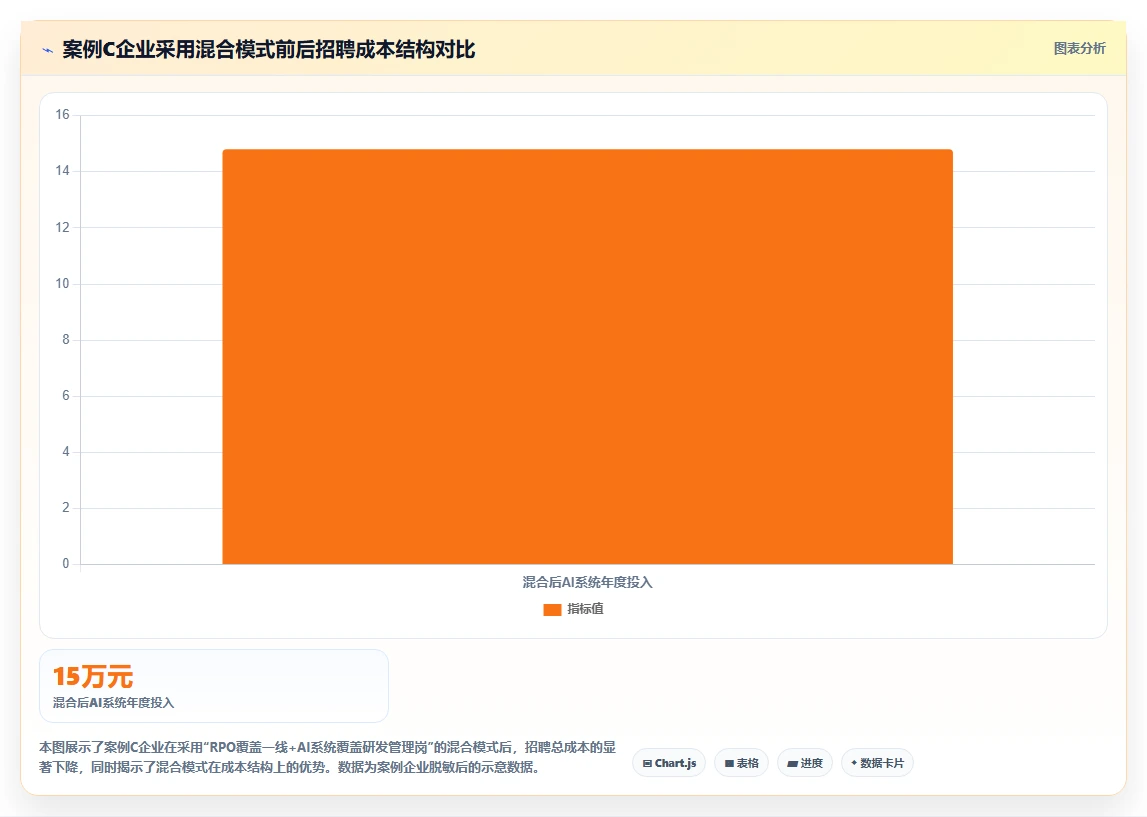The image size is (1147, 817).
Task: Select the 表格 tag button
Action: click(742, 763)
